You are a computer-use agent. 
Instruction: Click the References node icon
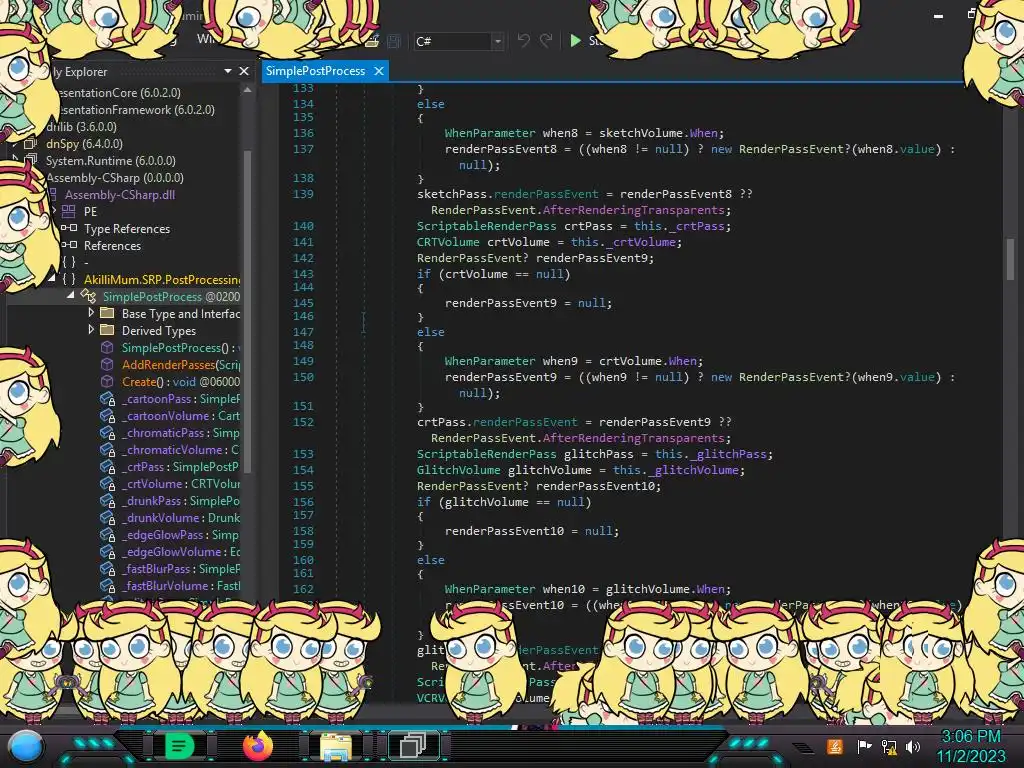click(x=69, y=245)
